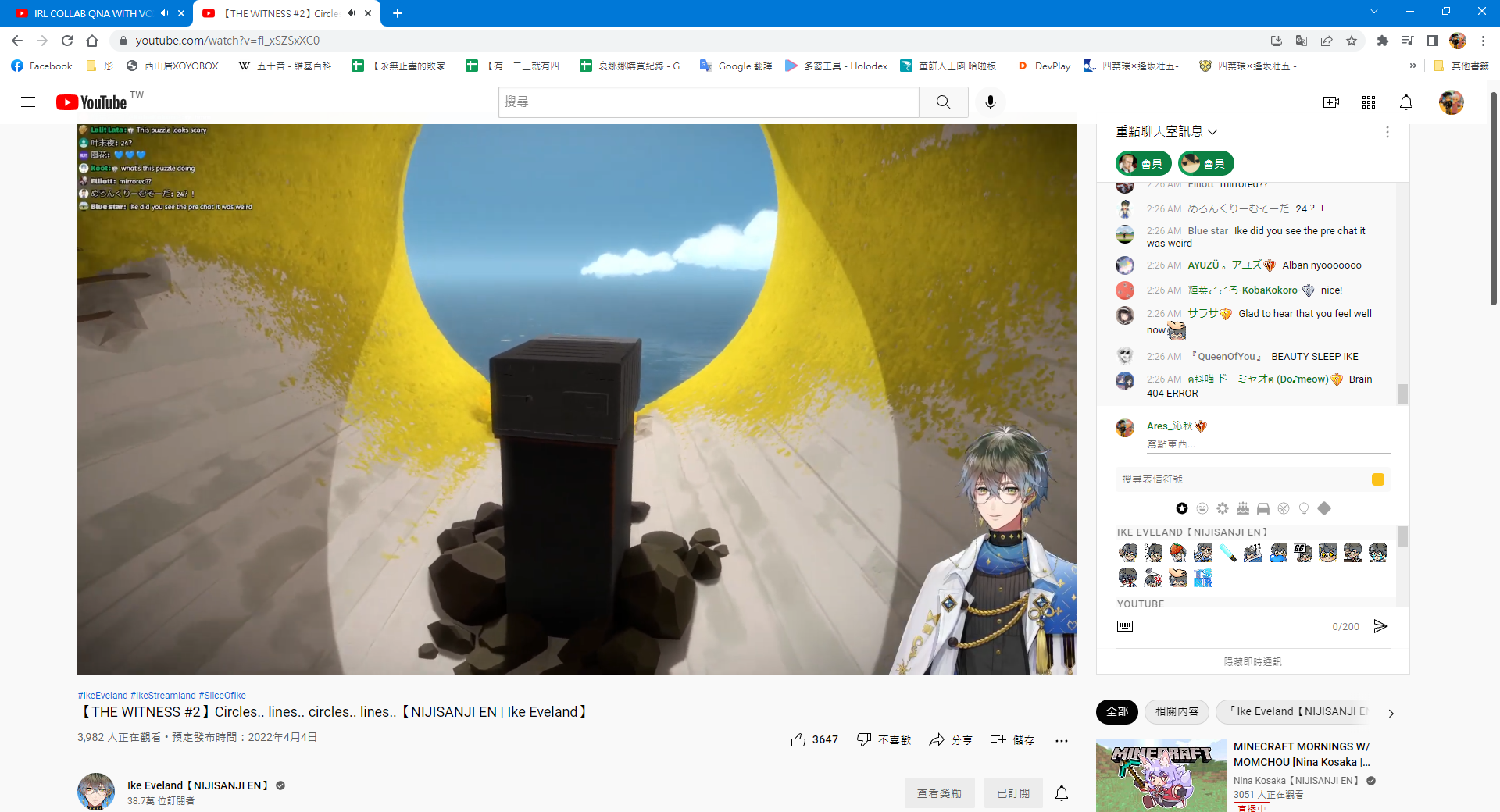The height and width of the screenshot is (812, 1500).
Task: Switch to keyboard input in chat
Action: (x=1125, y=626)
